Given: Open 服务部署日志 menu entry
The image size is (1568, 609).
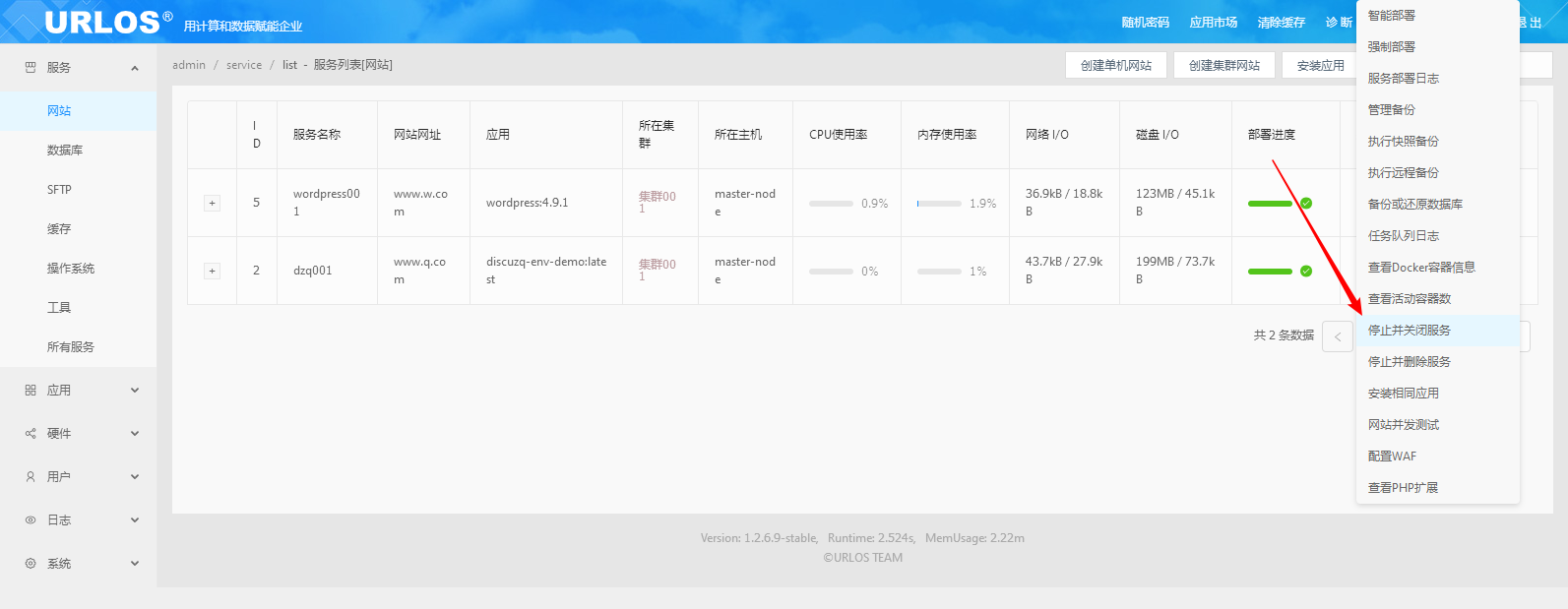Looking at the screenshot, I should pos(1438,79).
